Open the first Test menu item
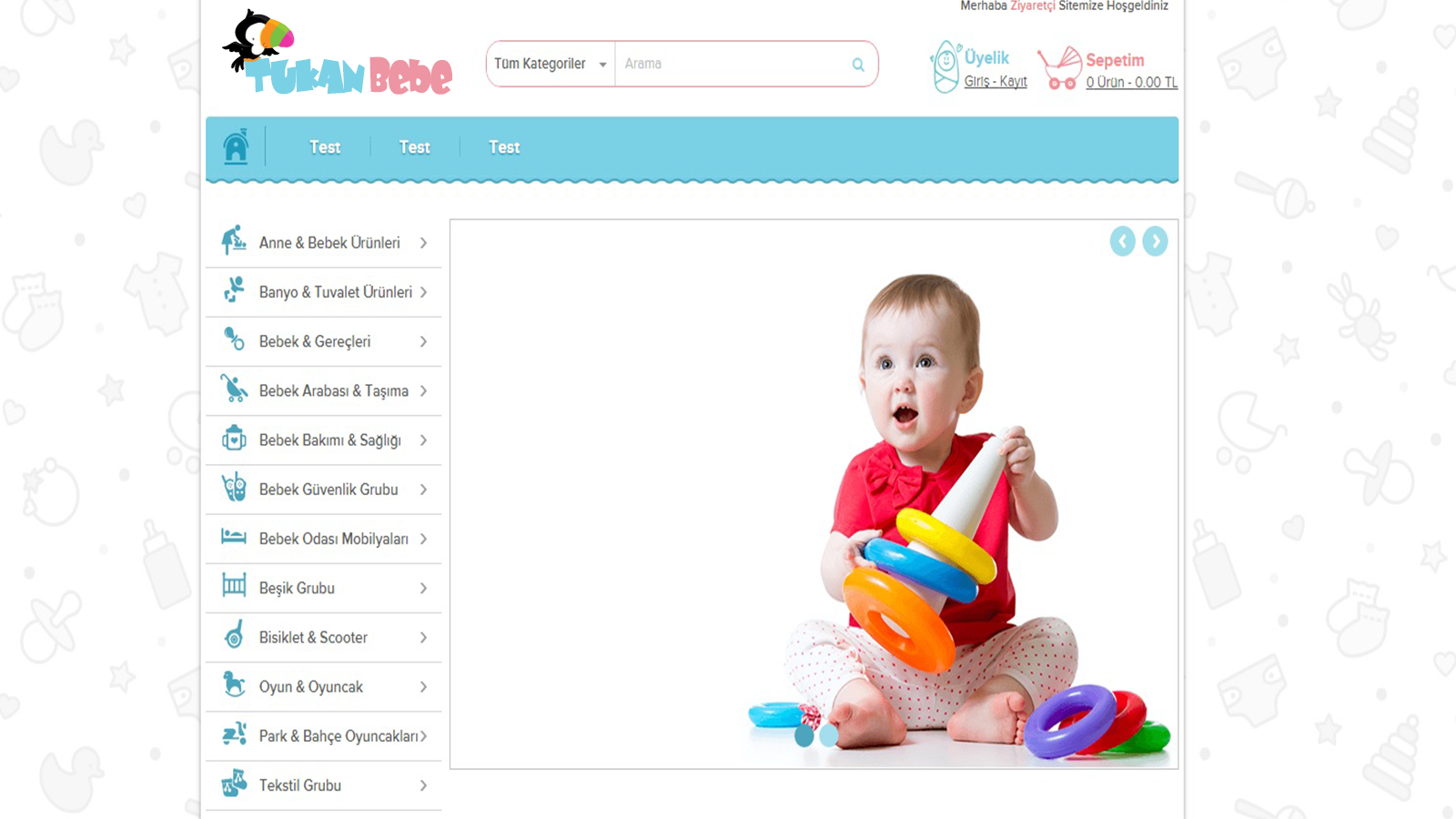The image size is (1456, 819). coord(325,147)
